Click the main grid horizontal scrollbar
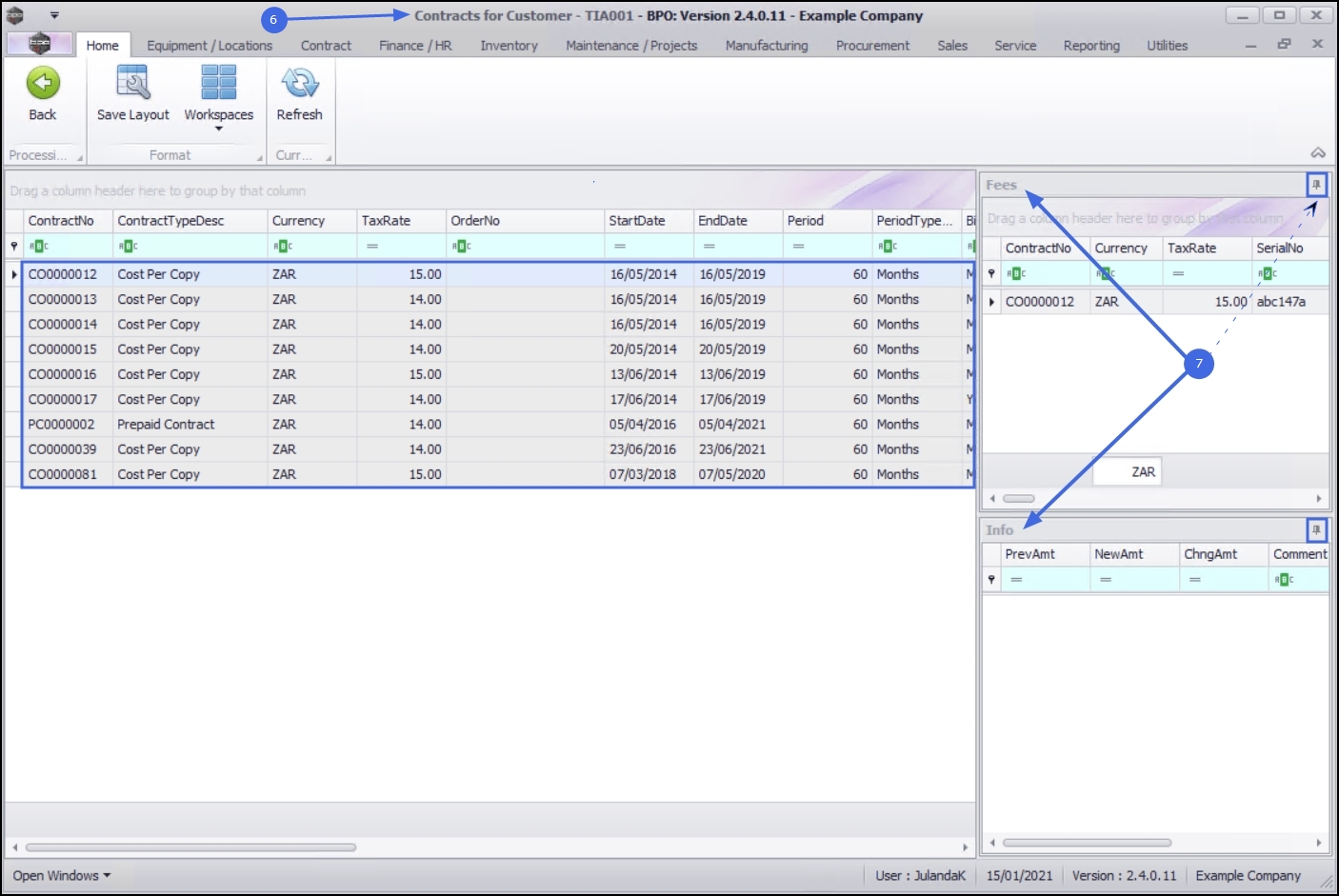 190,846
